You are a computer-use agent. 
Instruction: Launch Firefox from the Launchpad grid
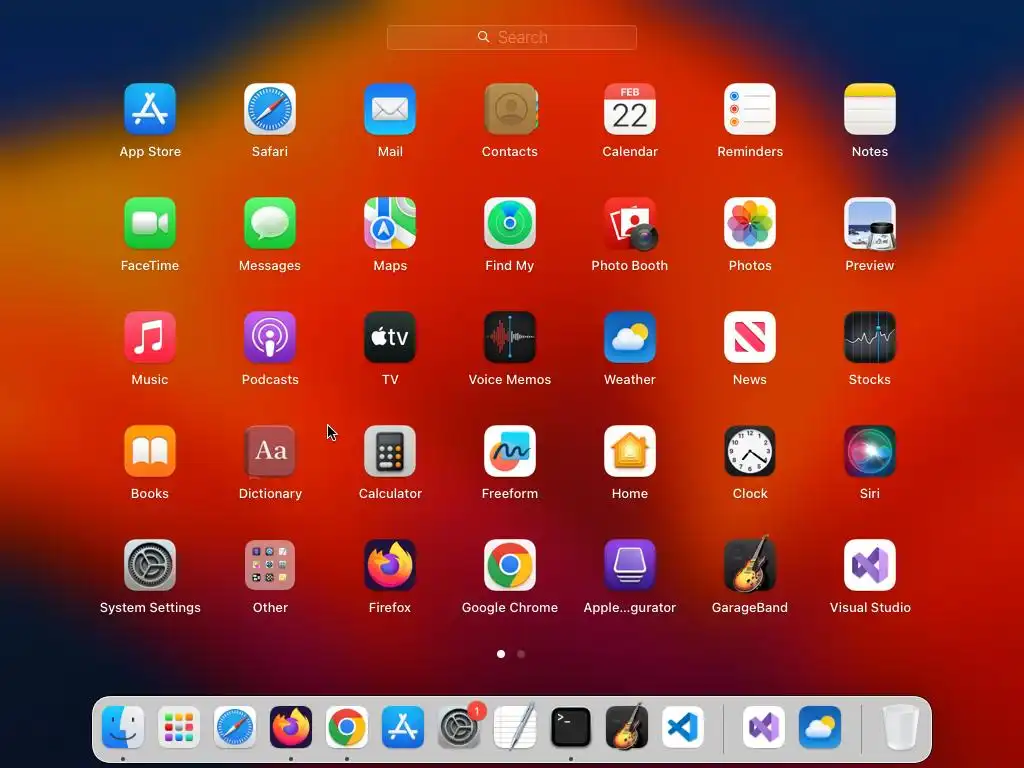390,565
